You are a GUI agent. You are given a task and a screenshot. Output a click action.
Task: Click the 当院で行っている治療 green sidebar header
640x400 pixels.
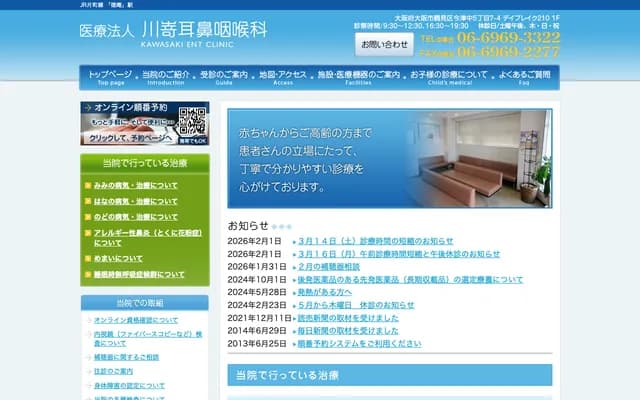tap(145, 163)
